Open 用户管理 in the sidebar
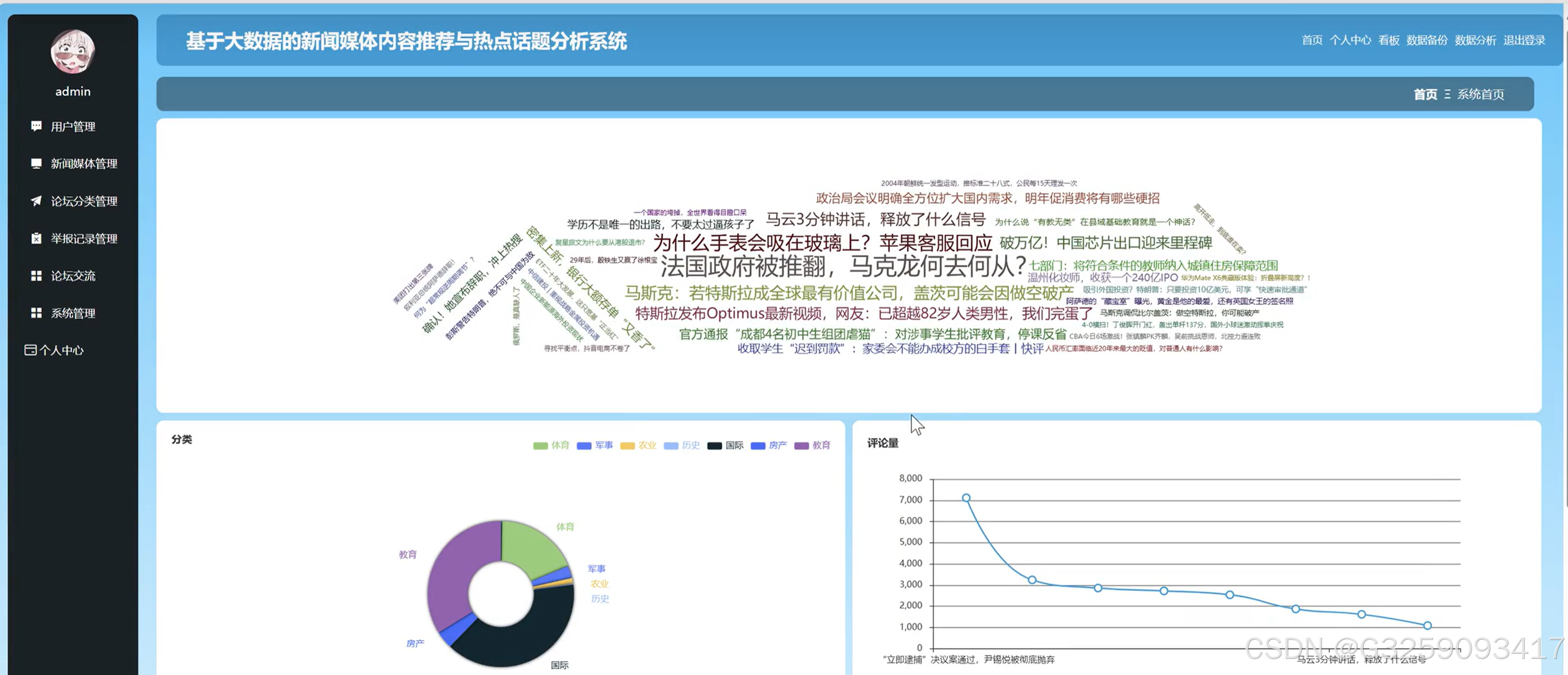This screenshot has width=1568, height=675. [73, 127]
